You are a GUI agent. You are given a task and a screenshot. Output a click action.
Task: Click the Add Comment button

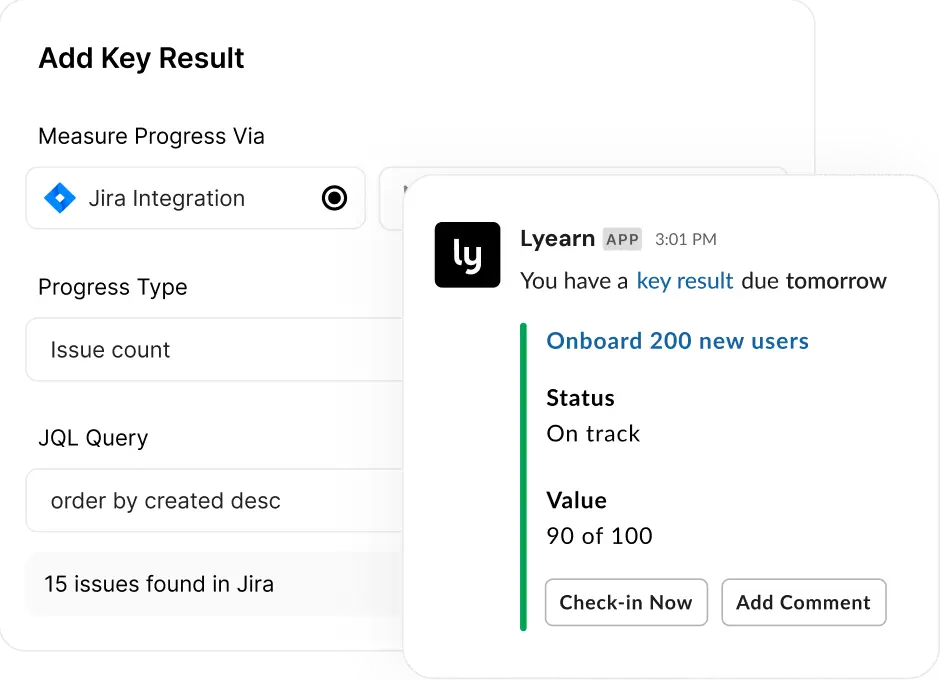[803, 602]
